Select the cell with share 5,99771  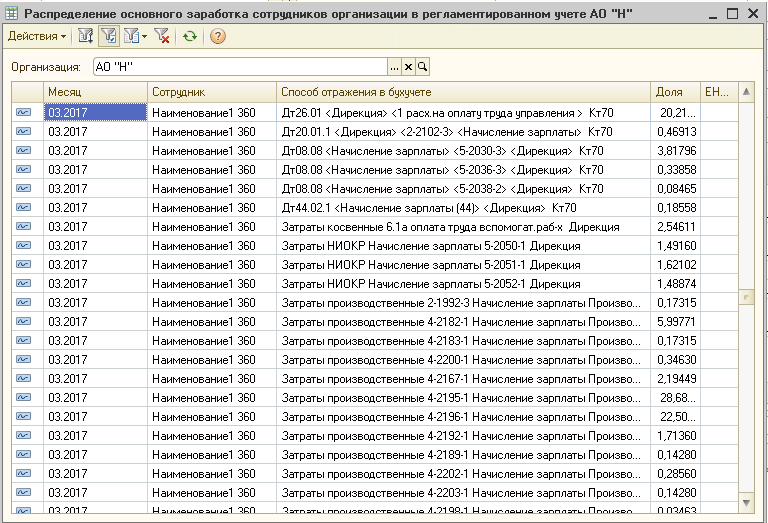tap(676, 322)
